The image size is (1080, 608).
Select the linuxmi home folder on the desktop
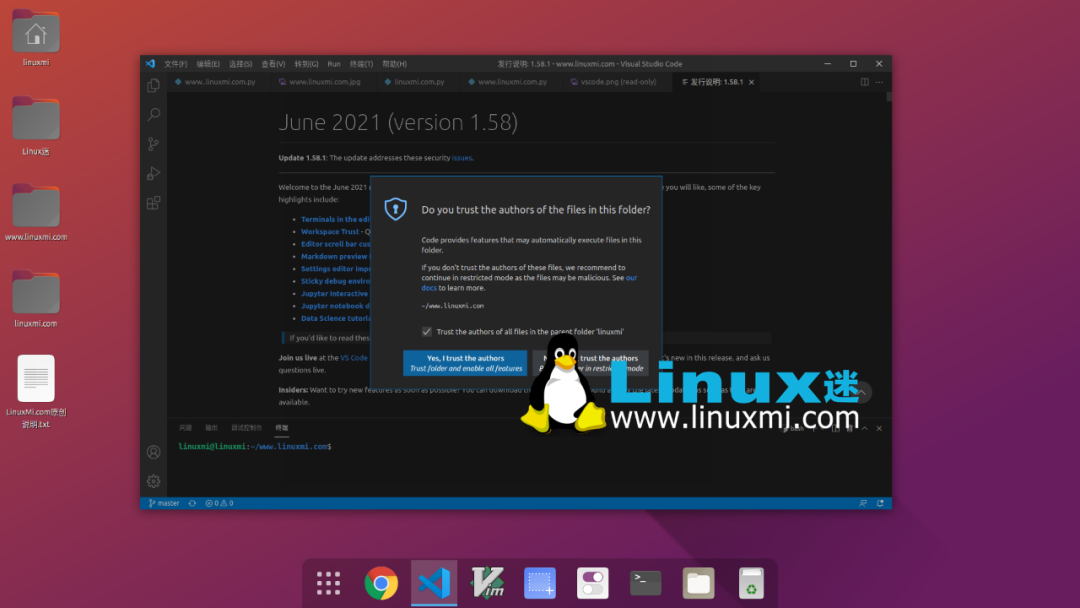click(x=36, y=38)
